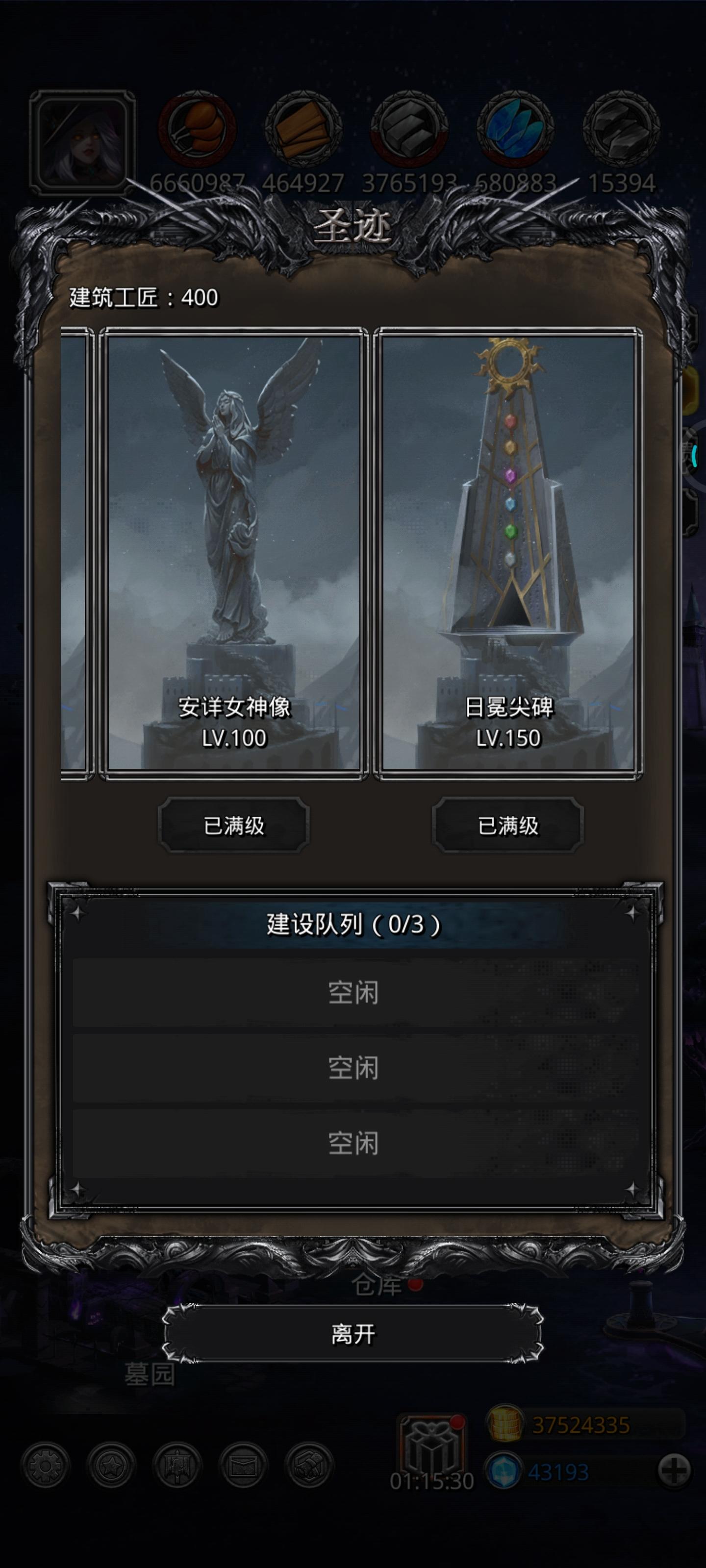Select the 日冕尖碑 obelisk card
Screen dimensions: 706x1568
[x=508, y=554]
